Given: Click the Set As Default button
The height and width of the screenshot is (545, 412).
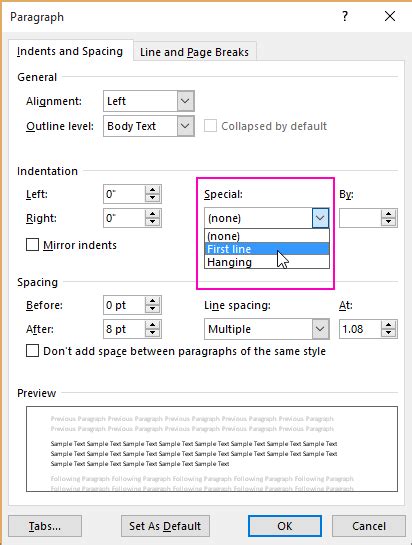Looking at the screenshot, I should [x=165, y=526].
